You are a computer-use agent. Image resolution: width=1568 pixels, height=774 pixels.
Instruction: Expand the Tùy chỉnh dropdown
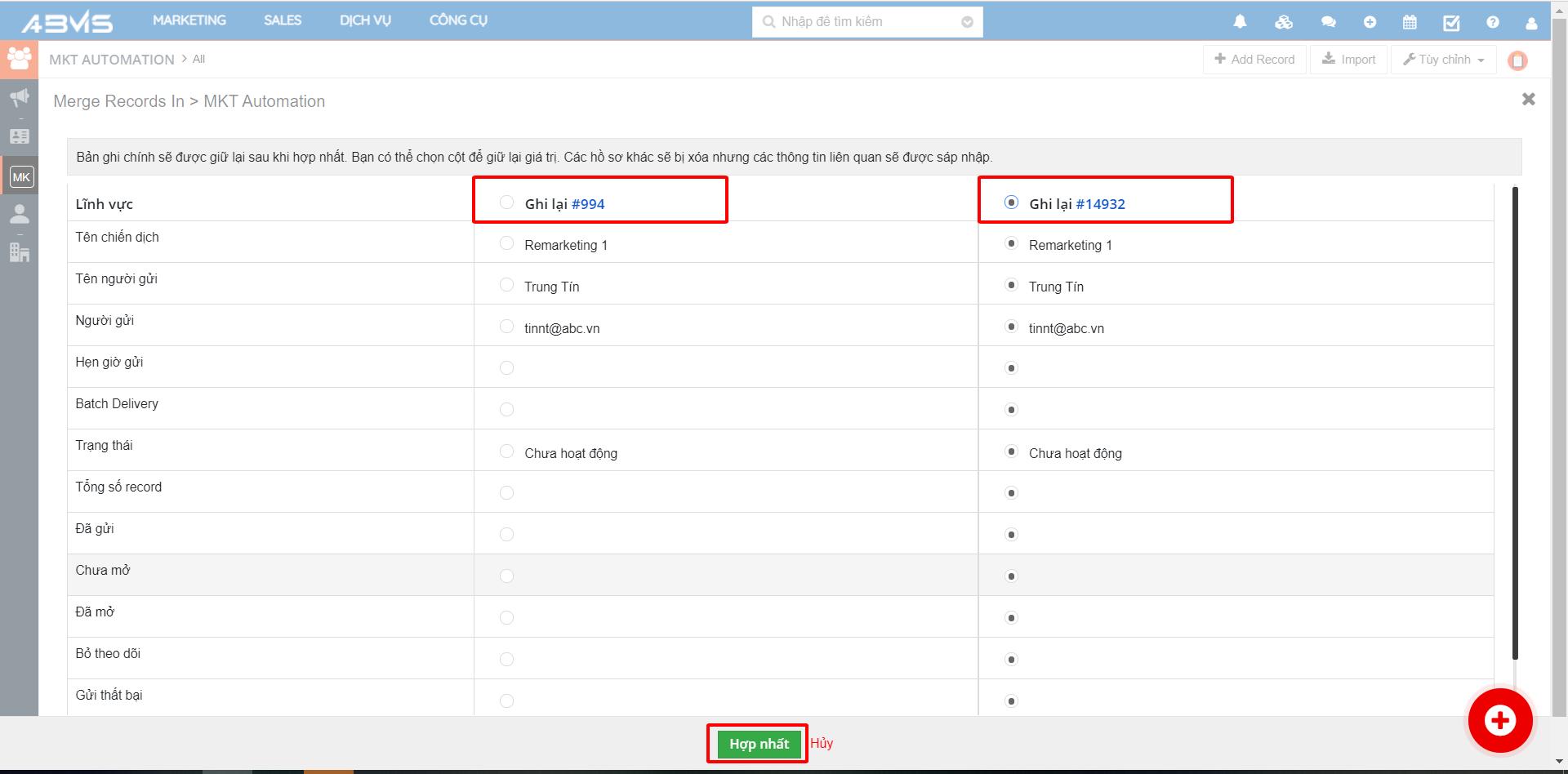1444,60
